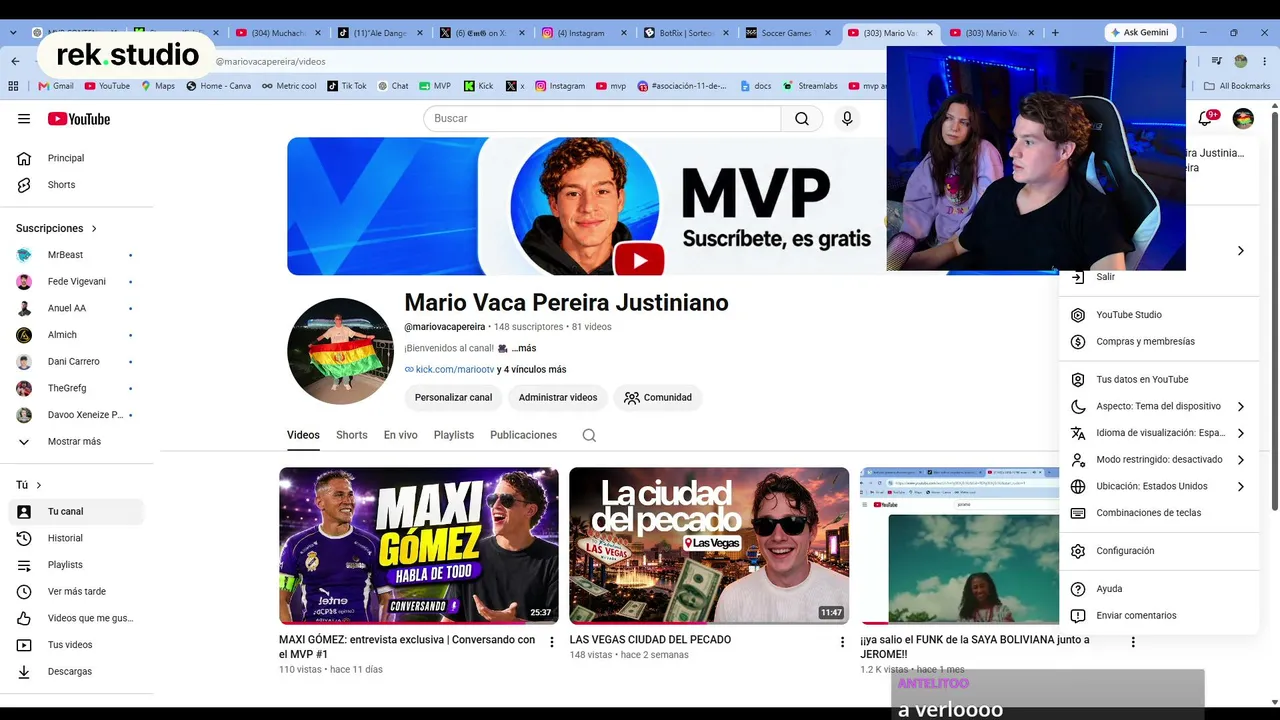Open a new browser tab
The width and height of the screenshot is (1280, 720).
pos(1054,33)
